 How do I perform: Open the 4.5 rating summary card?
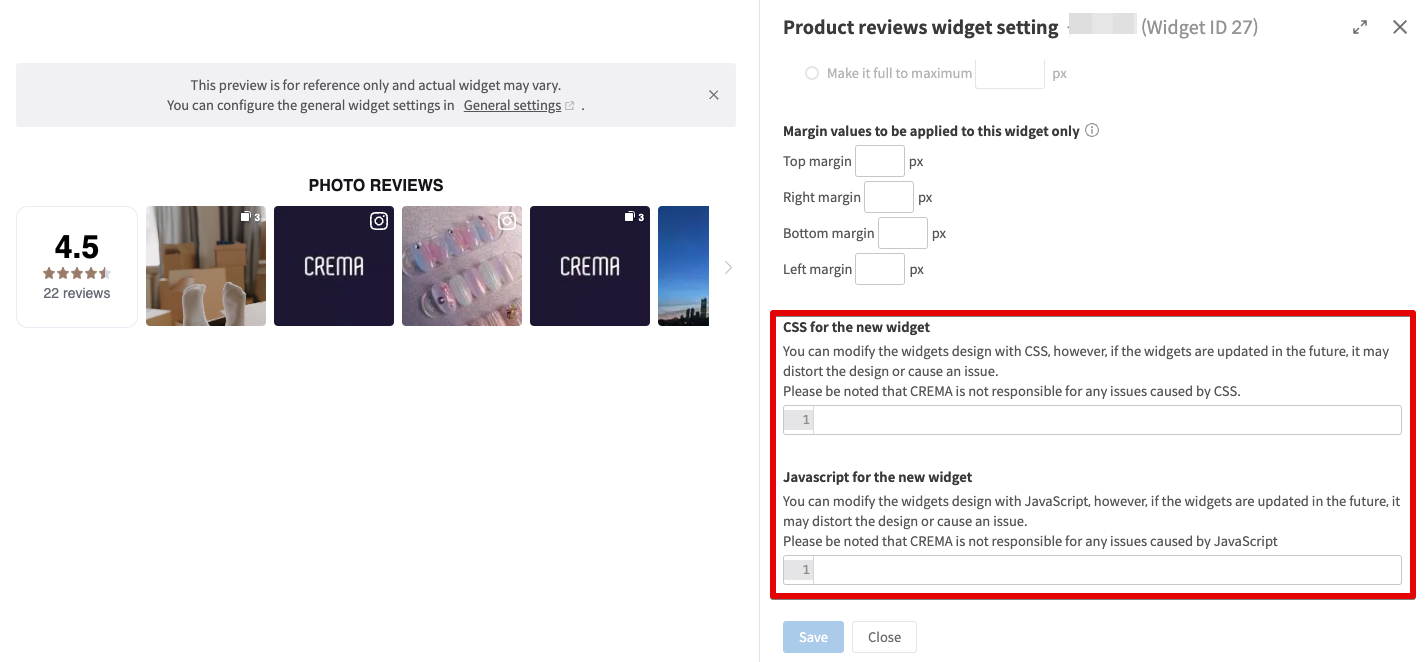77,267
